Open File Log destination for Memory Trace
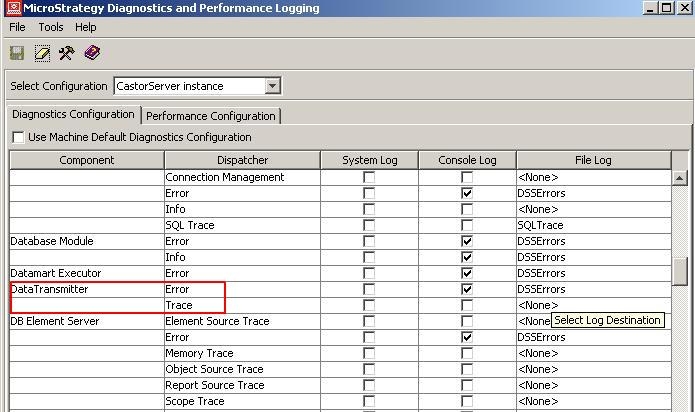The image size is (695, 412). [593, 353]
